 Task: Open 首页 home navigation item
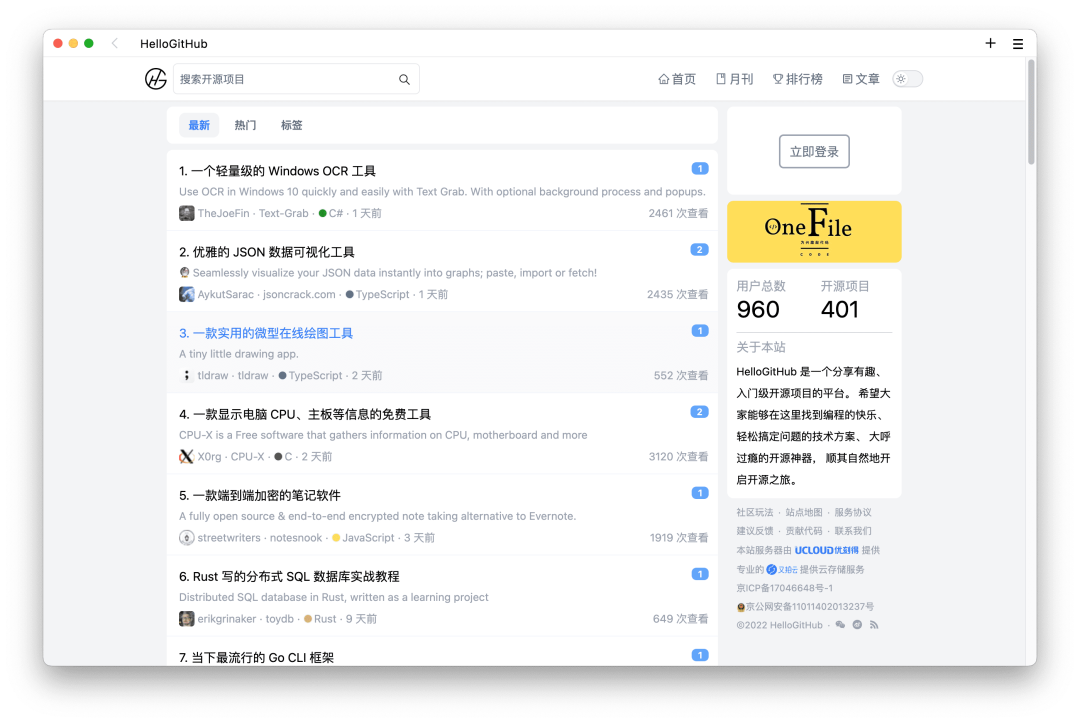pyautogui.click(x=677, y=79)
